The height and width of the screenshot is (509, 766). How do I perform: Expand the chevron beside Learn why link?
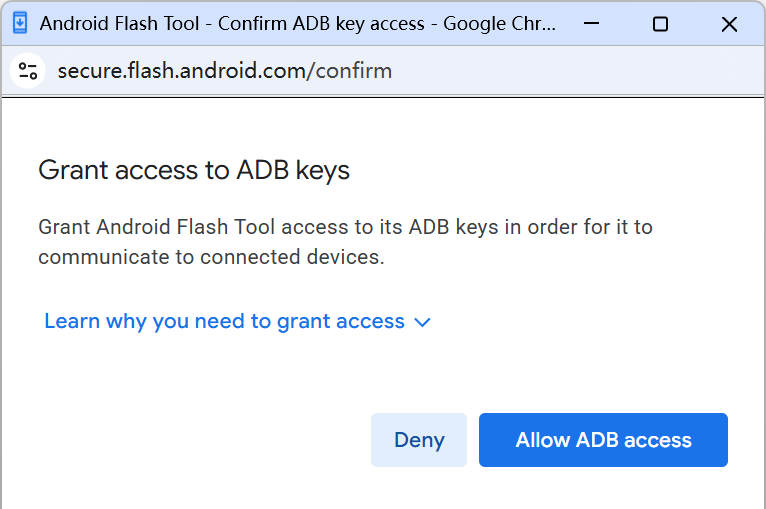422,322
